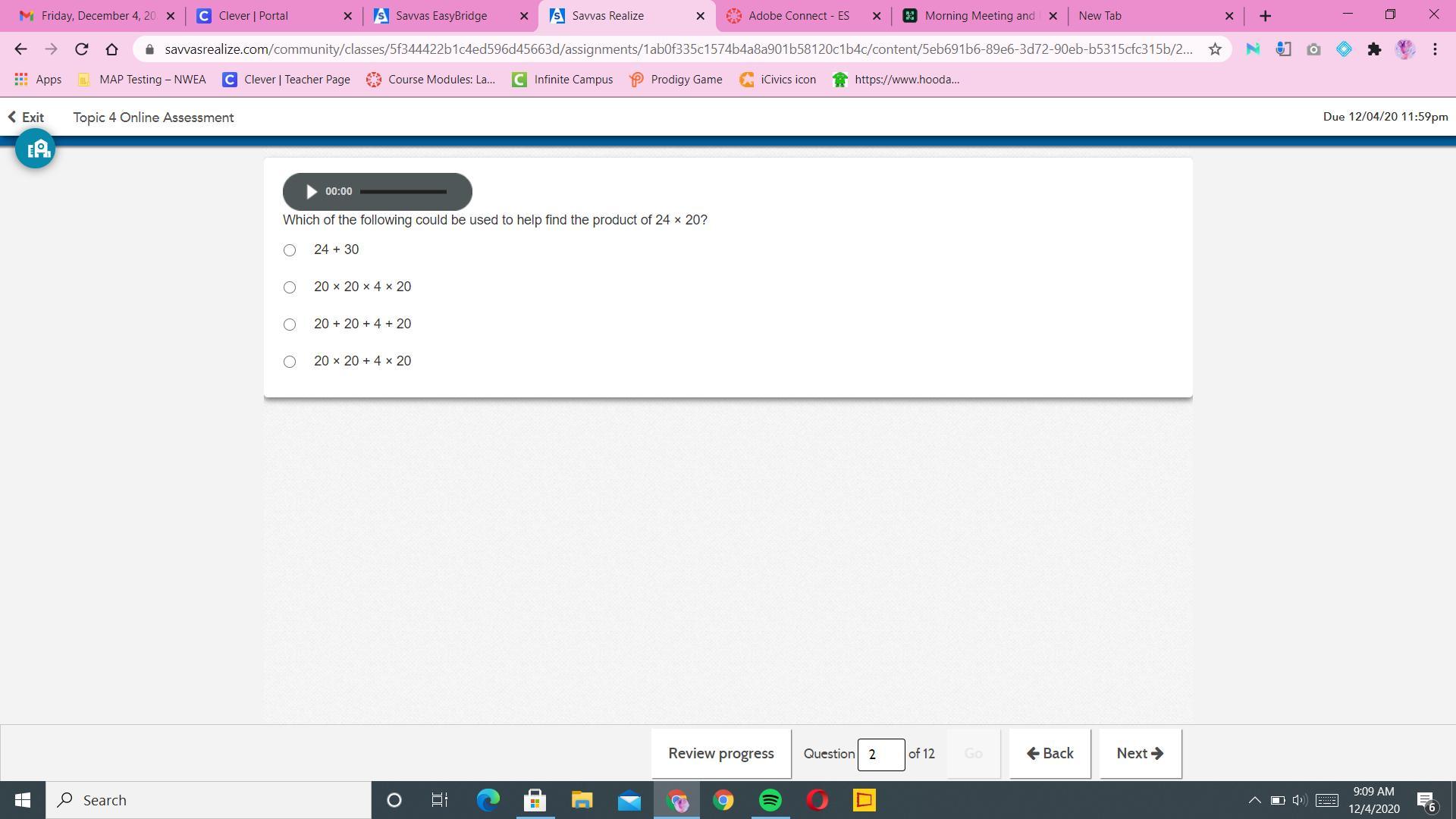Open the Chrome extensions puzzle icon
This screenshot has height=819, width=1456.
click(1374, 49)
